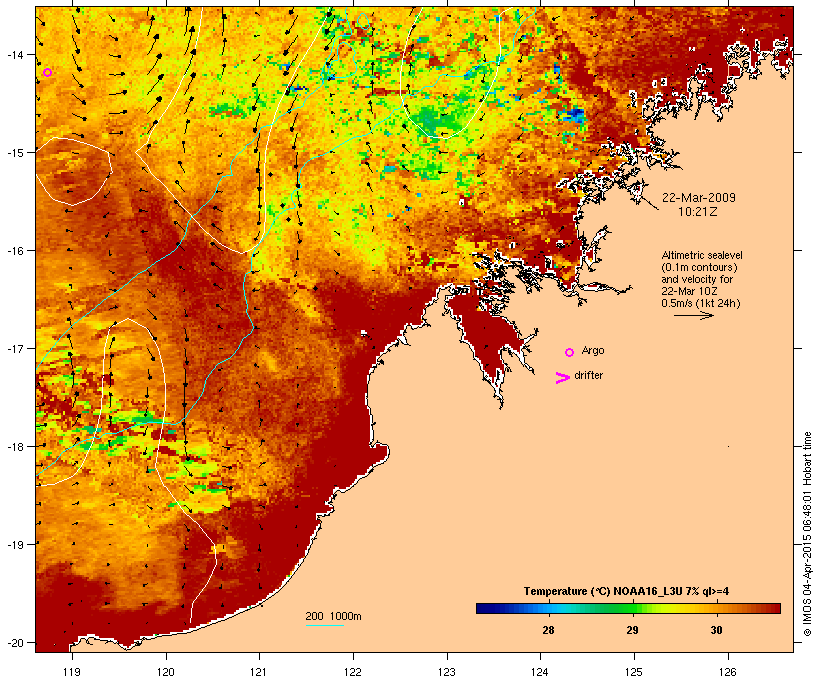820x680 pixels.
Task: Click longitude axis label 120
Action: 166,672
